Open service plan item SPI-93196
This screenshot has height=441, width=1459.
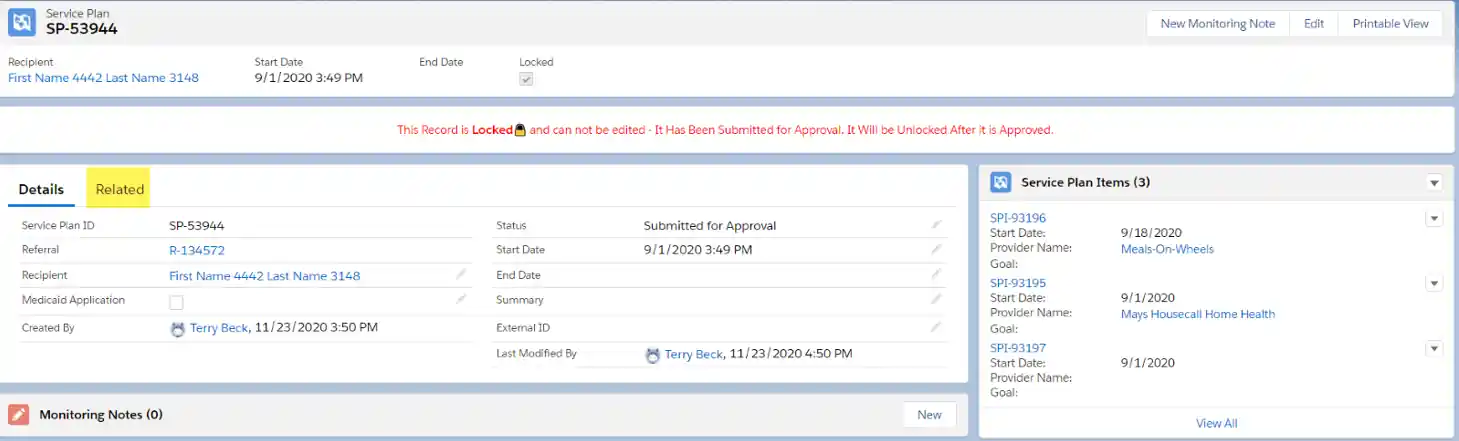coord(1018,218)
